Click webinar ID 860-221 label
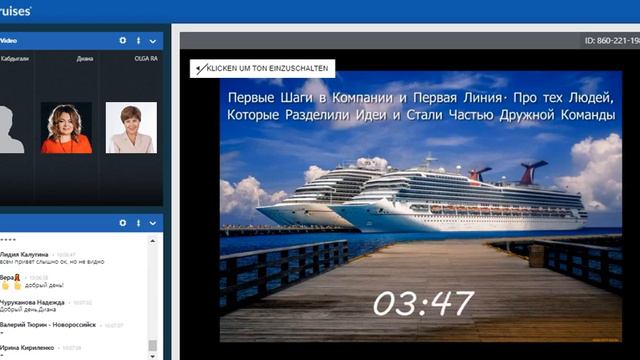Viewport: 640px width, 360px height. [x=612, y=41]
